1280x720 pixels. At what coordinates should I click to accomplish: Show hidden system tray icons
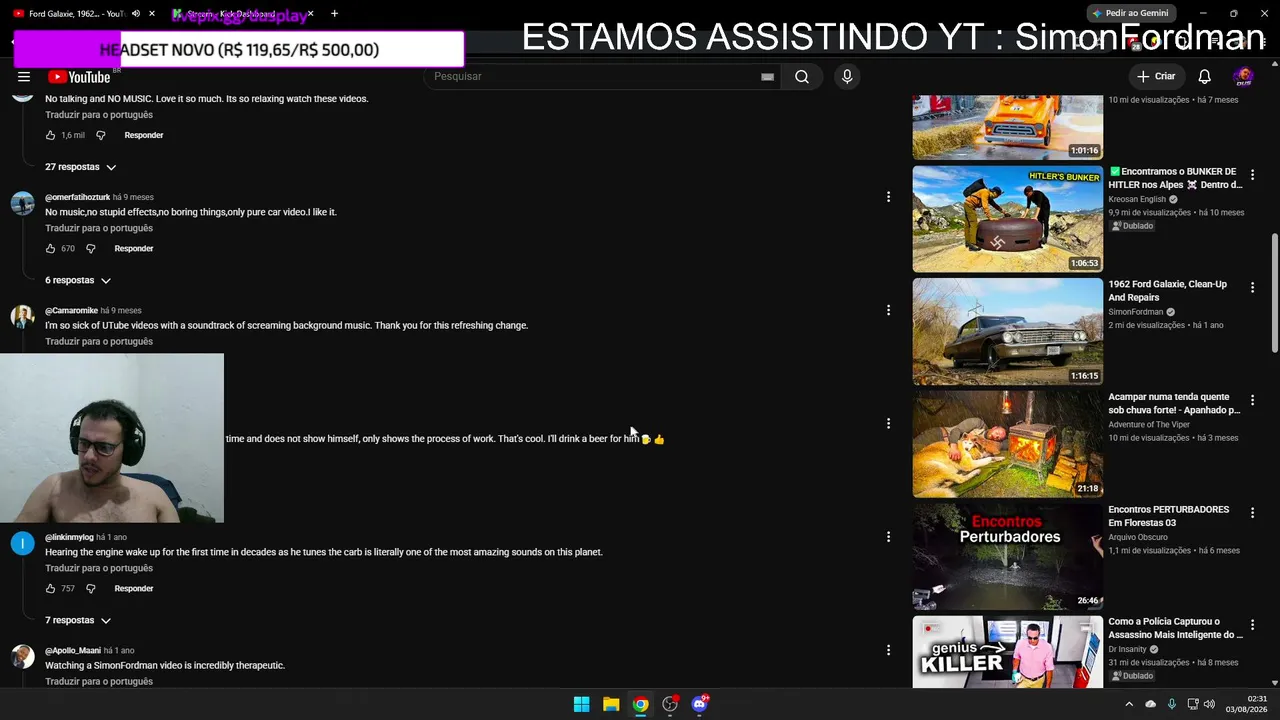(1129, 704)
